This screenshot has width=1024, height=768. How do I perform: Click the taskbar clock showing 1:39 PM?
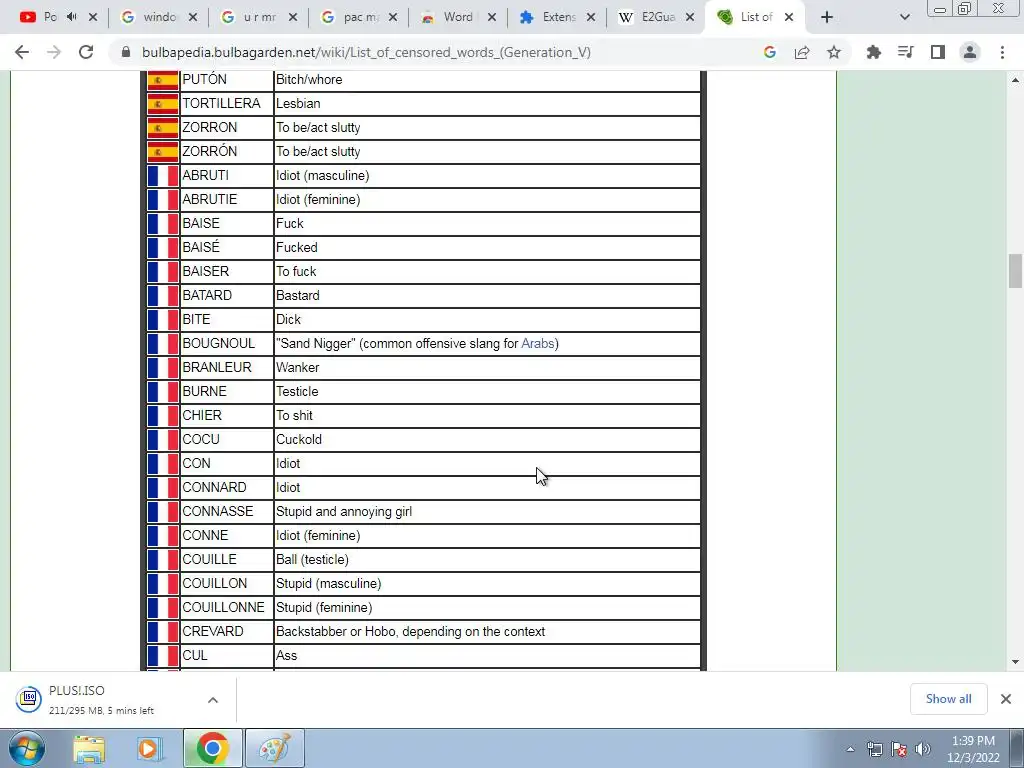click(973, 748)
